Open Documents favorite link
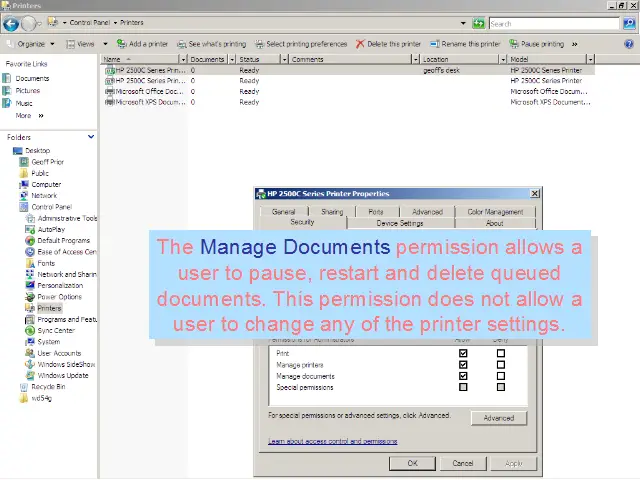The height and width of the screenshot is (480, 640). [26, 78]
